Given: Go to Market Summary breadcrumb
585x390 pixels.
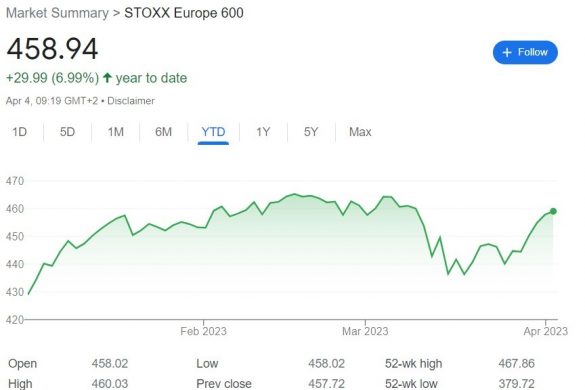Looking at the screenshot, I should (57, 13).
